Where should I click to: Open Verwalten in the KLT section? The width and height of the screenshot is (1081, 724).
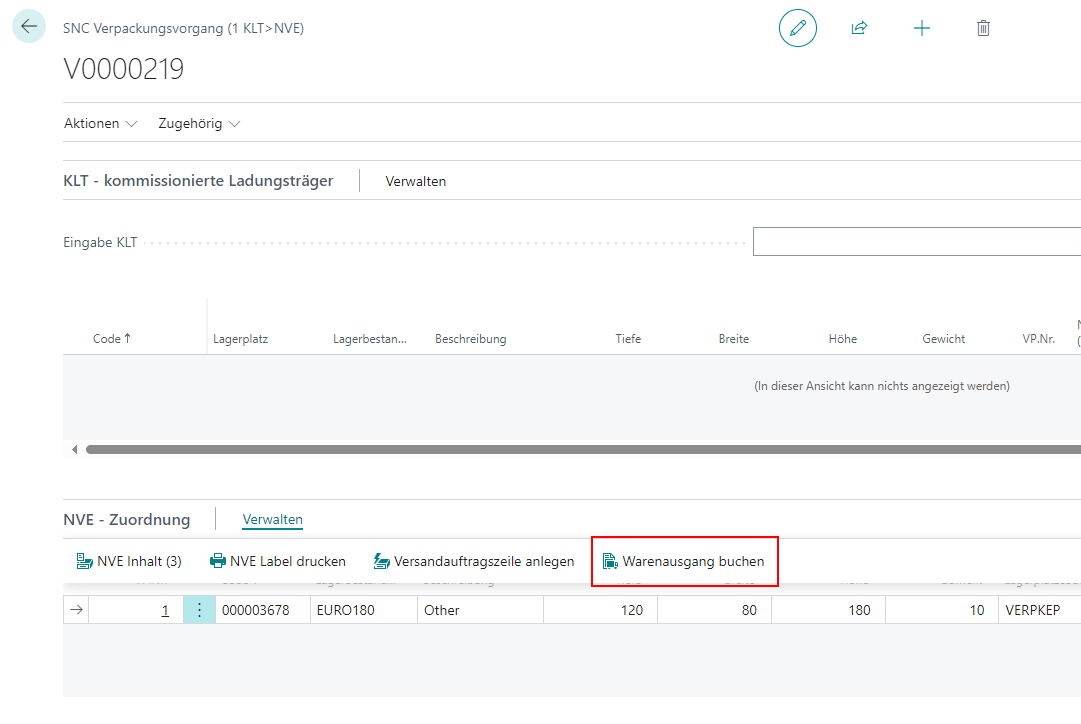tap(415, 181)
